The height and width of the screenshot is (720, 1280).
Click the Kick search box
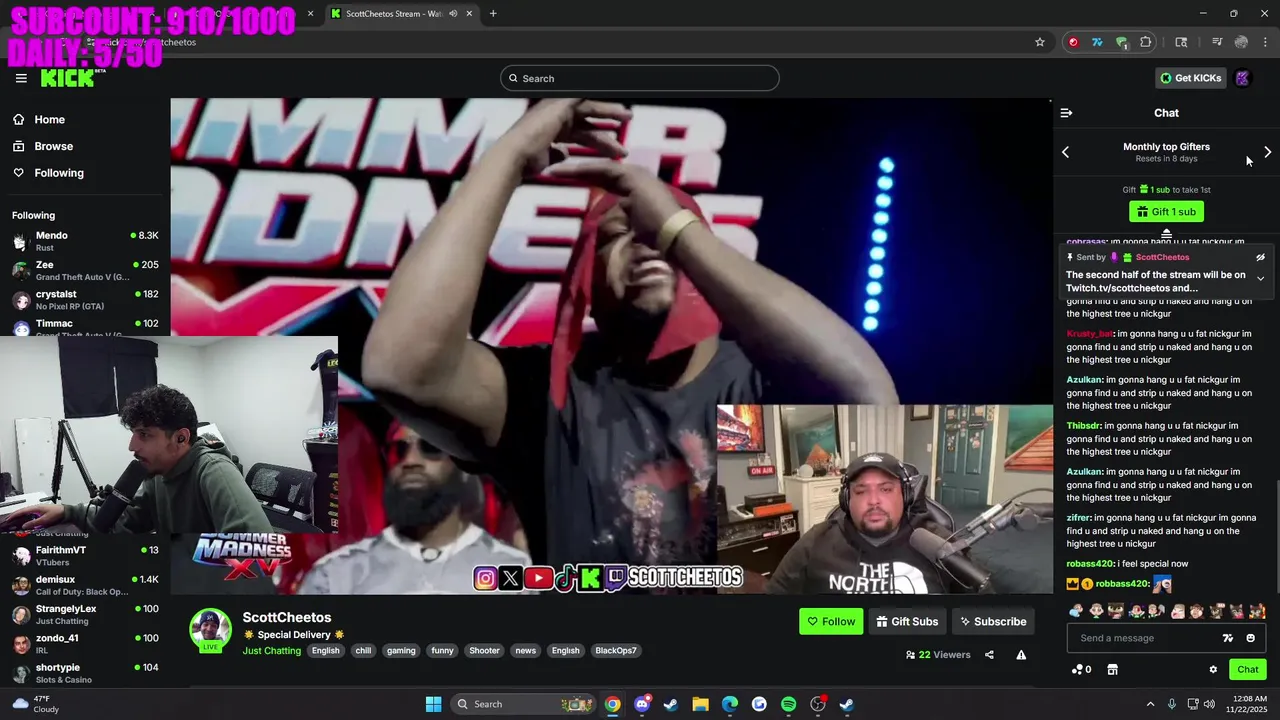(639, 78)
